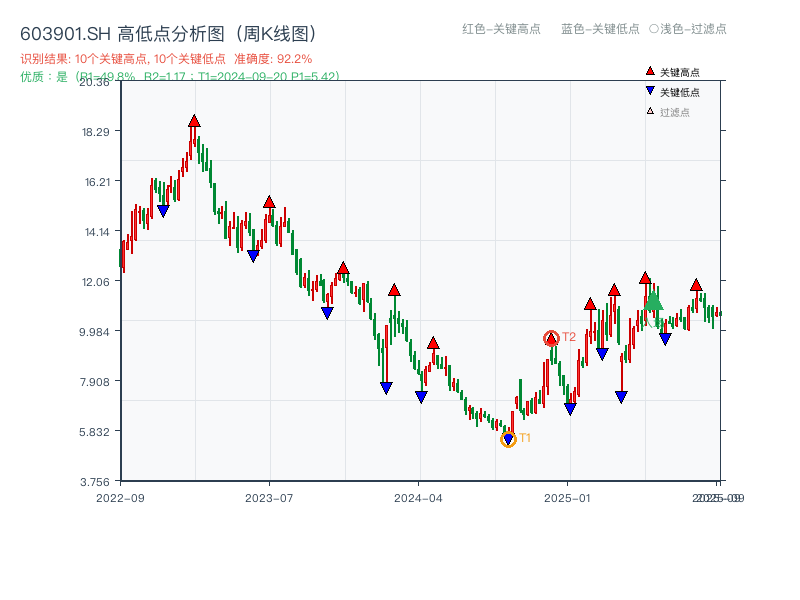Click the orange T1 marker near chart bottom
Image resolution: width=800 pixels, height=600 pixels.
pyautogui.click(x=508, y=438)
